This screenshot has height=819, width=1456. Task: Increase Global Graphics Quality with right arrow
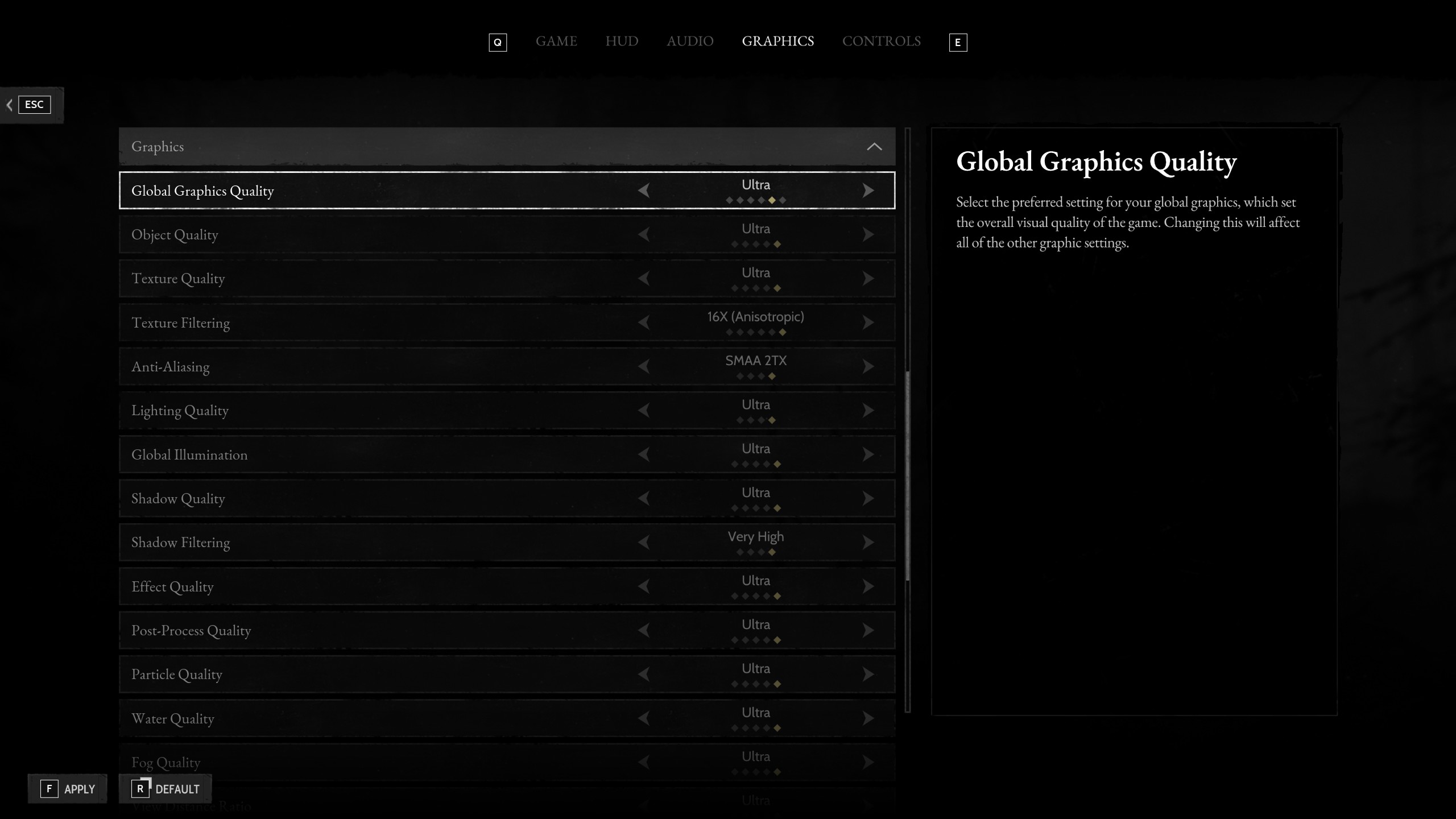(x=868, y=191)
